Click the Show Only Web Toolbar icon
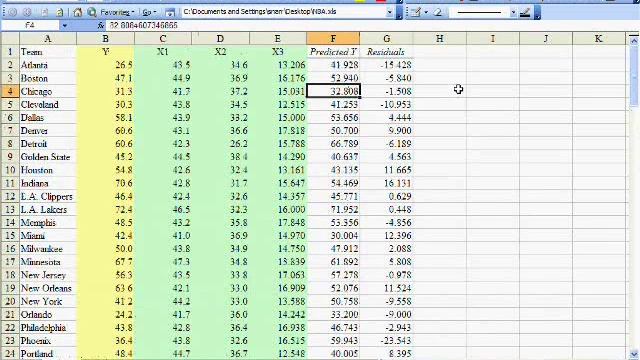 point(170,12)
